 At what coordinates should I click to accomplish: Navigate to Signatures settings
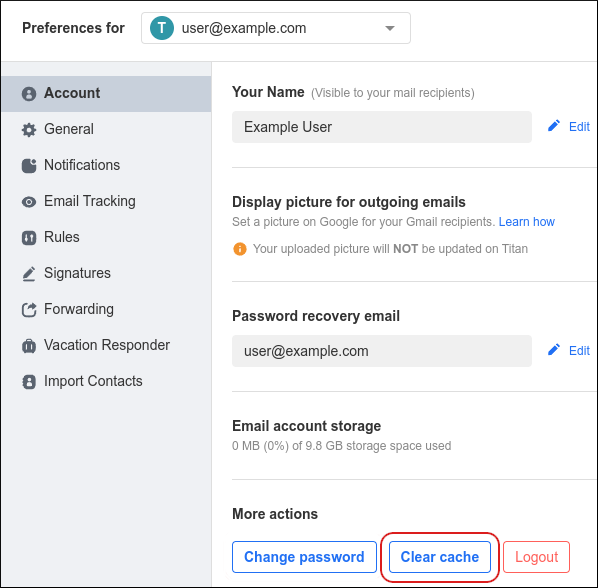click(106, 274)
